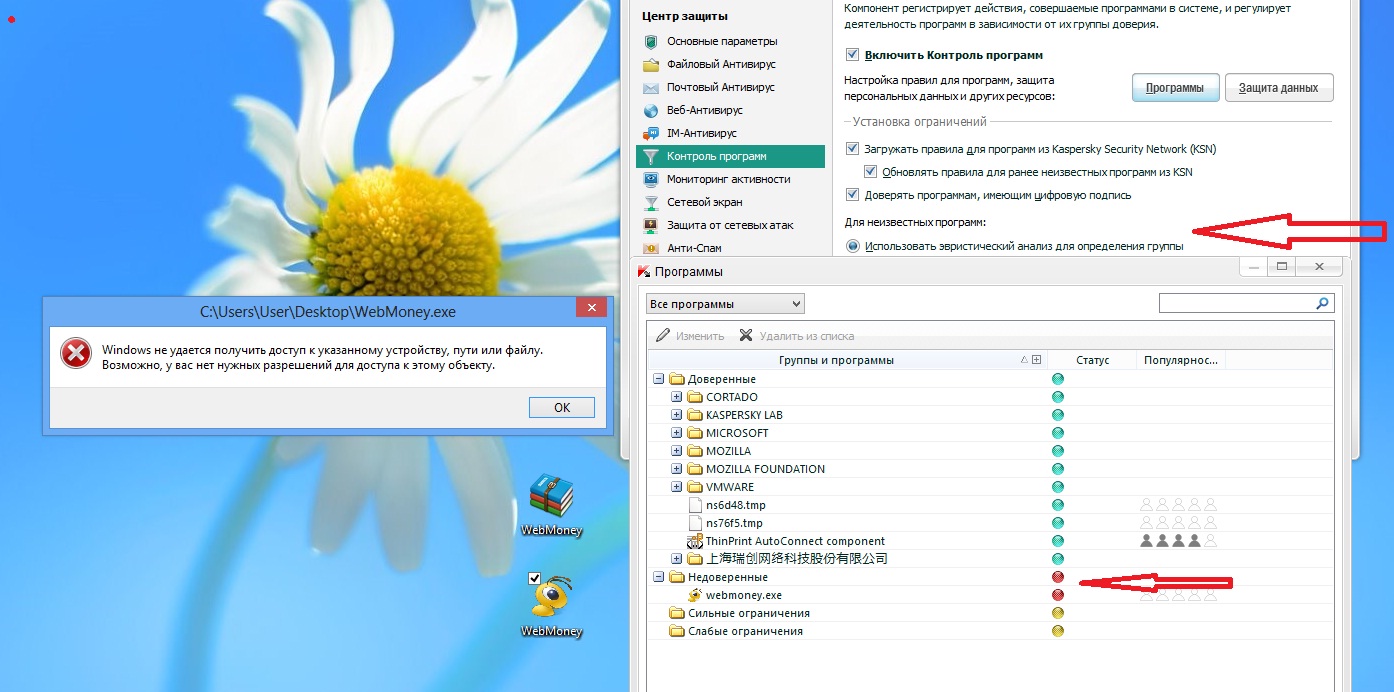Toggle Загружать правила из Kaspersky Security Network checkbox
The image size is (1394, 692).
[x=852, y=149]
